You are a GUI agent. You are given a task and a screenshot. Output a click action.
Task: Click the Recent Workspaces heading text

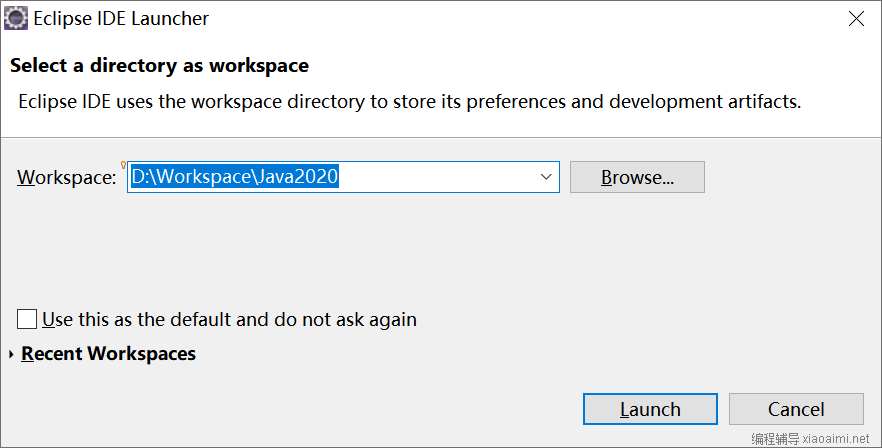click(109, 353)
